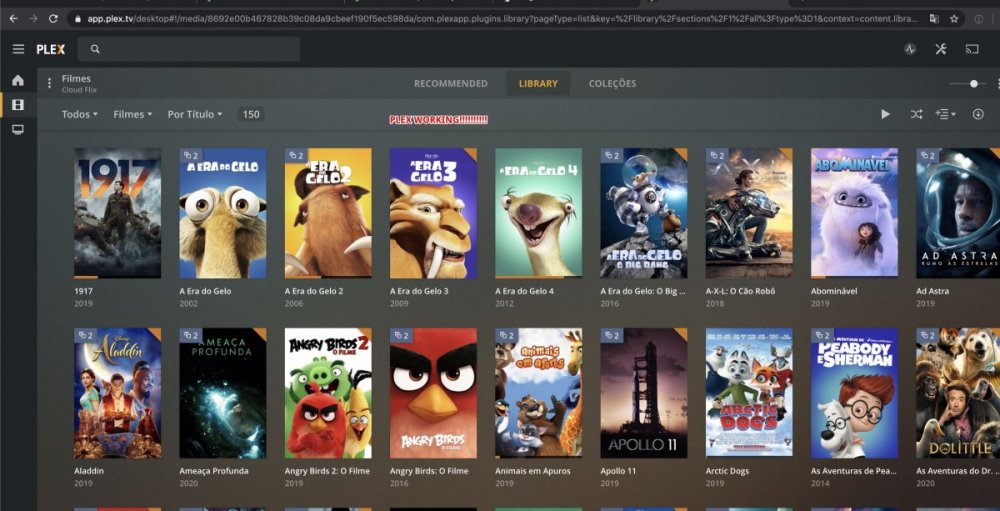Open the Ameaça Profunda poster
This screenshot has height=511, width=1000.
(223, 393)
